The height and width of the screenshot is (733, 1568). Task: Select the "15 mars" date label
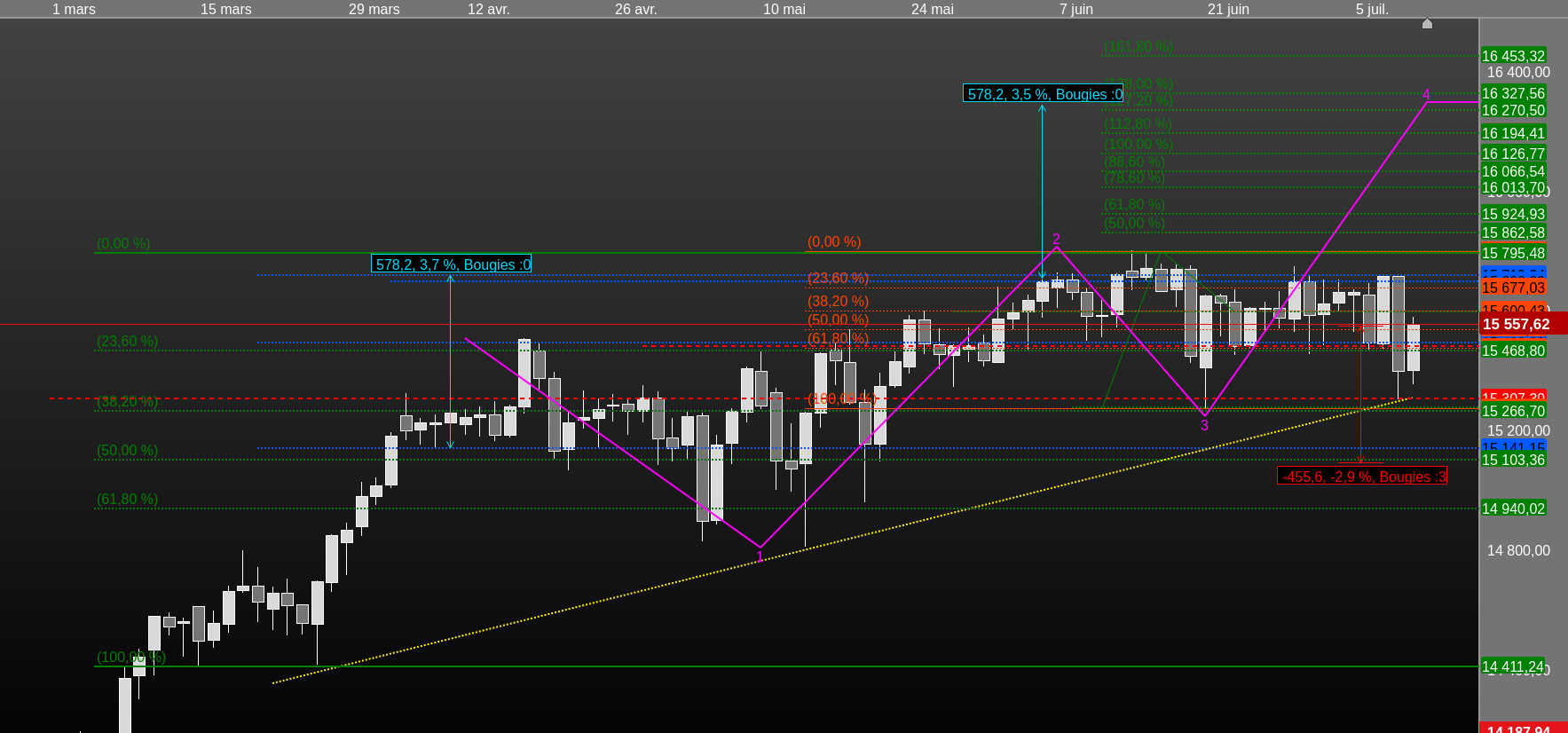tap(226, 9)
